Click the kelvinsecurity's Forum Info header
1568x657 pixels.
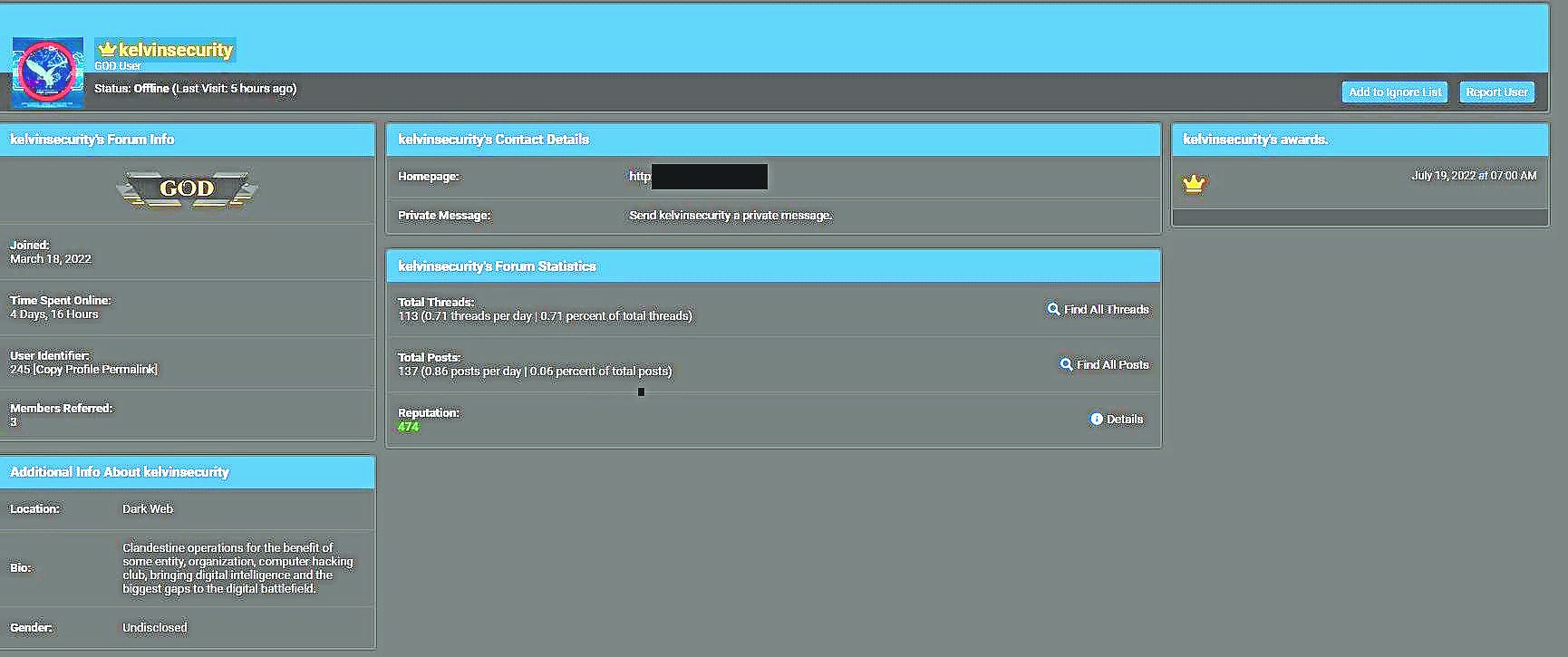[x=92, y=140]
